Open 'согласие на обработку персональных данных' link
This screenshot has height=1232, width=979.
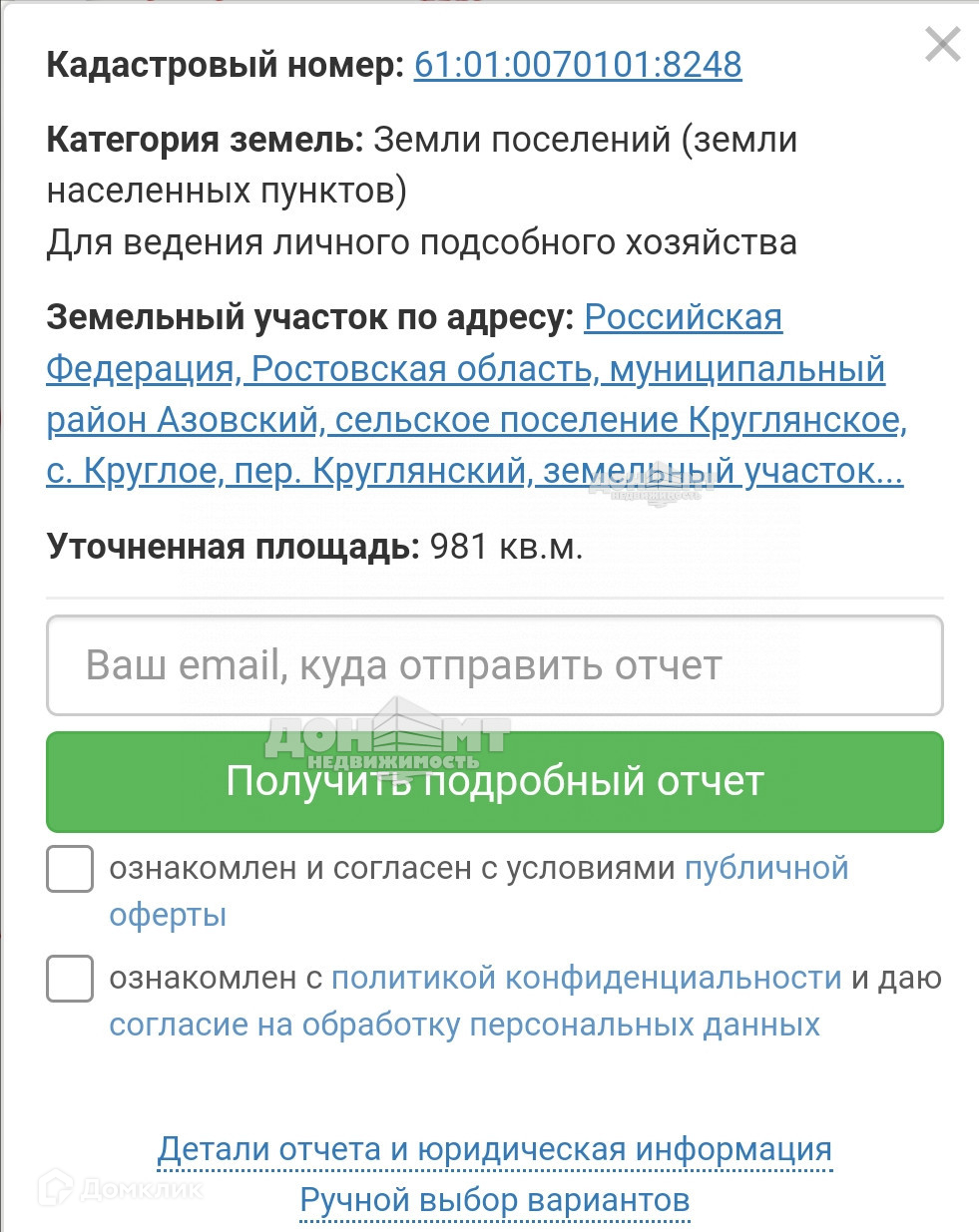pos(464,1025)
